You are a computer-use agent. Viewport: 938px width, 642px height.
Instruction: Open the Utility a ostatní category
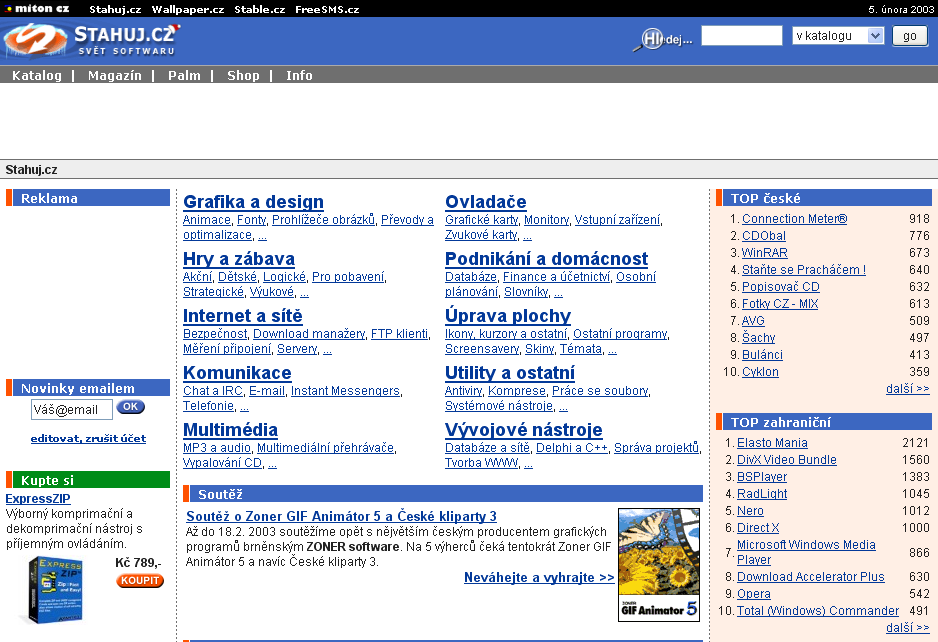pyautogui.click(x=510, y=372)
